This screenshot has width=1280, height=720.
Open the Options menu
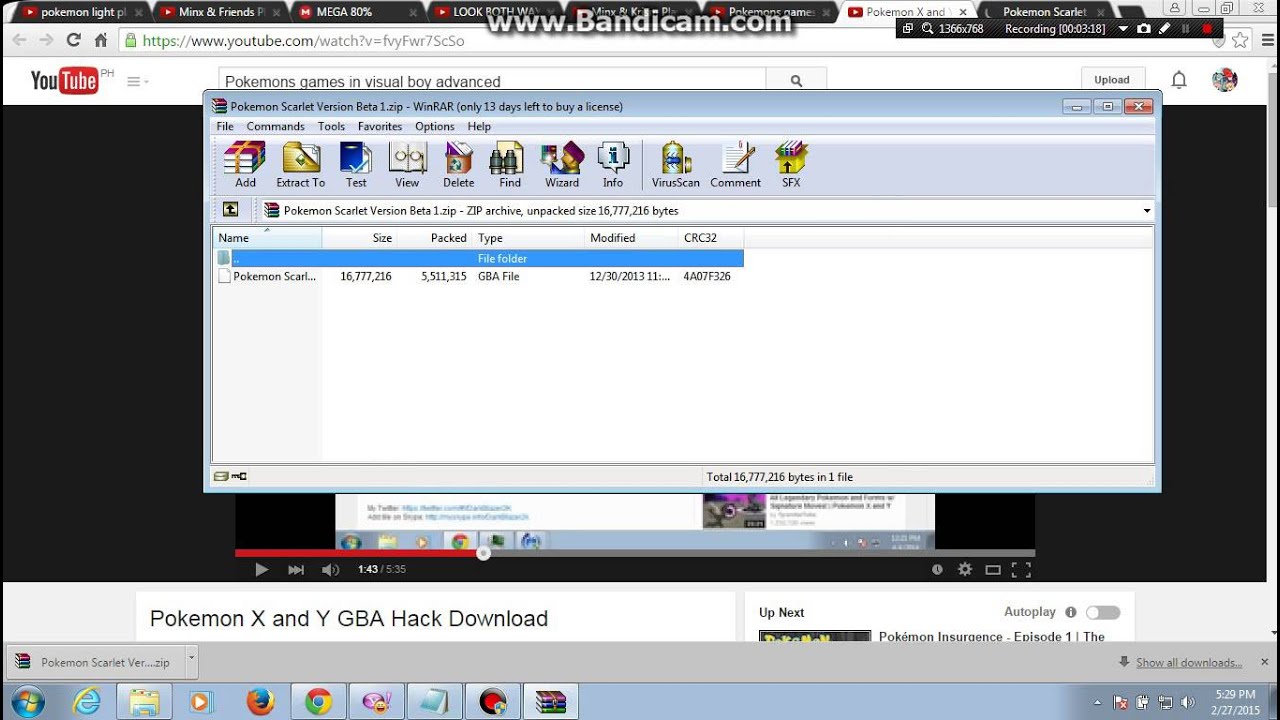(x=435, y=127)
